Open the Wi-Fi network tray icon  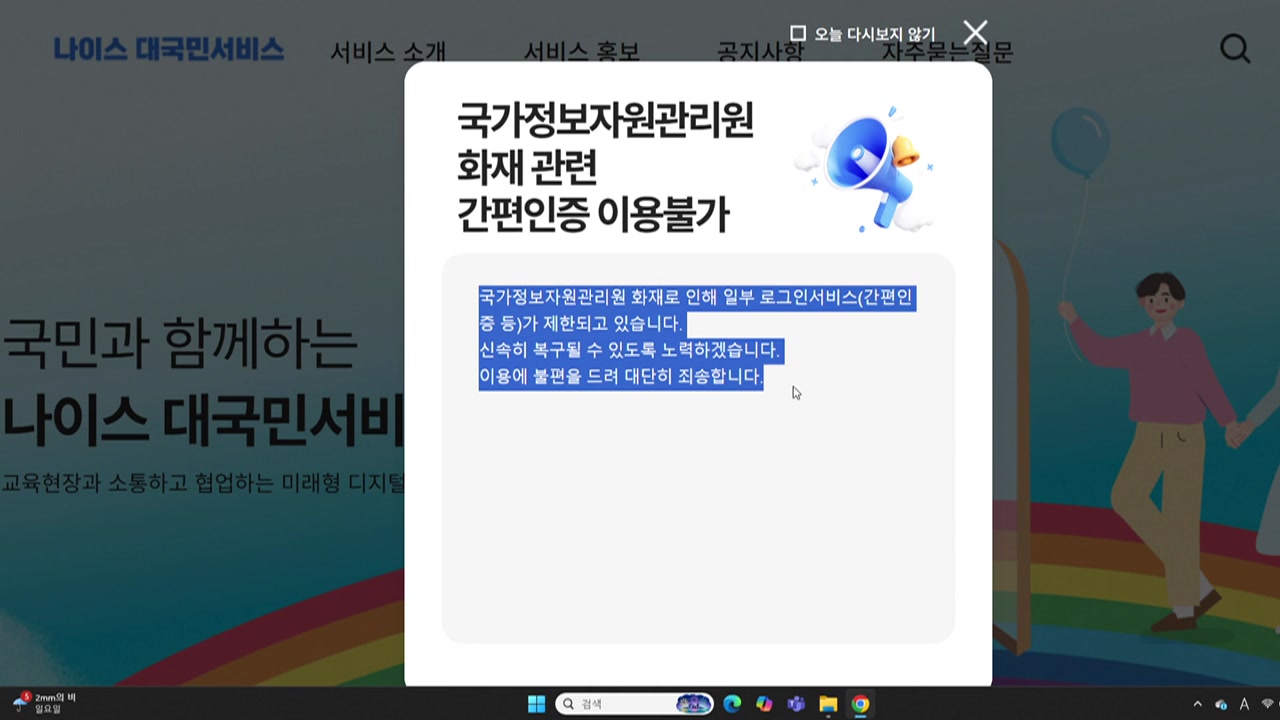[x=1270, y=704]
